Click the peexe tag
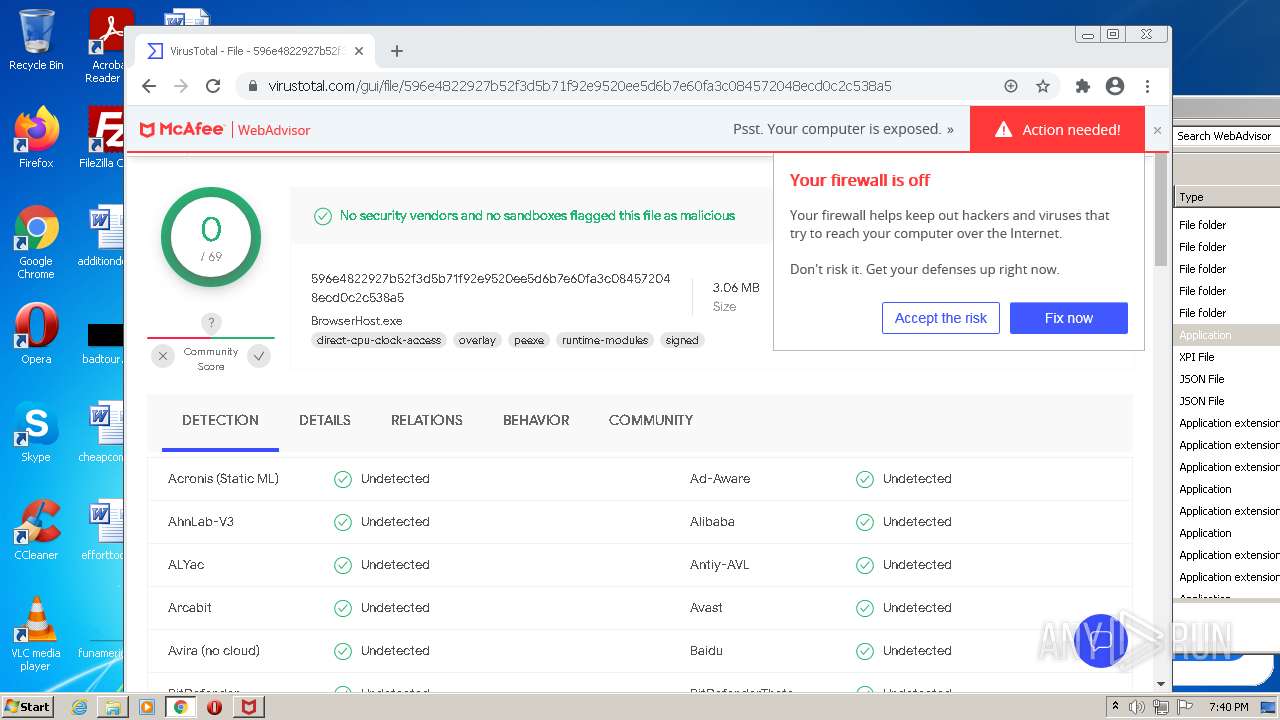 coord(529,340)
